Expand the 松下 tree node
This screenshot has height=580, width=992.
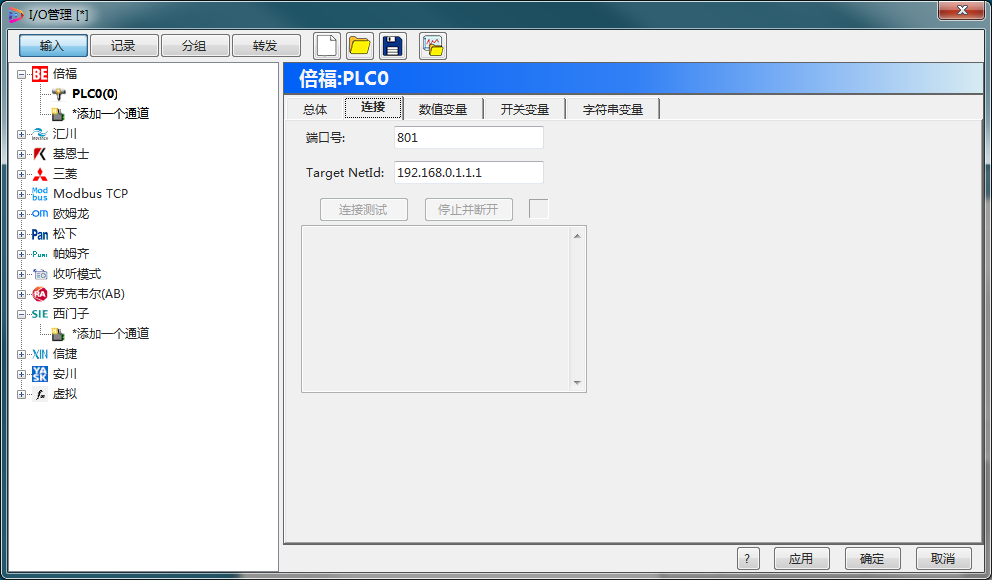22,234
